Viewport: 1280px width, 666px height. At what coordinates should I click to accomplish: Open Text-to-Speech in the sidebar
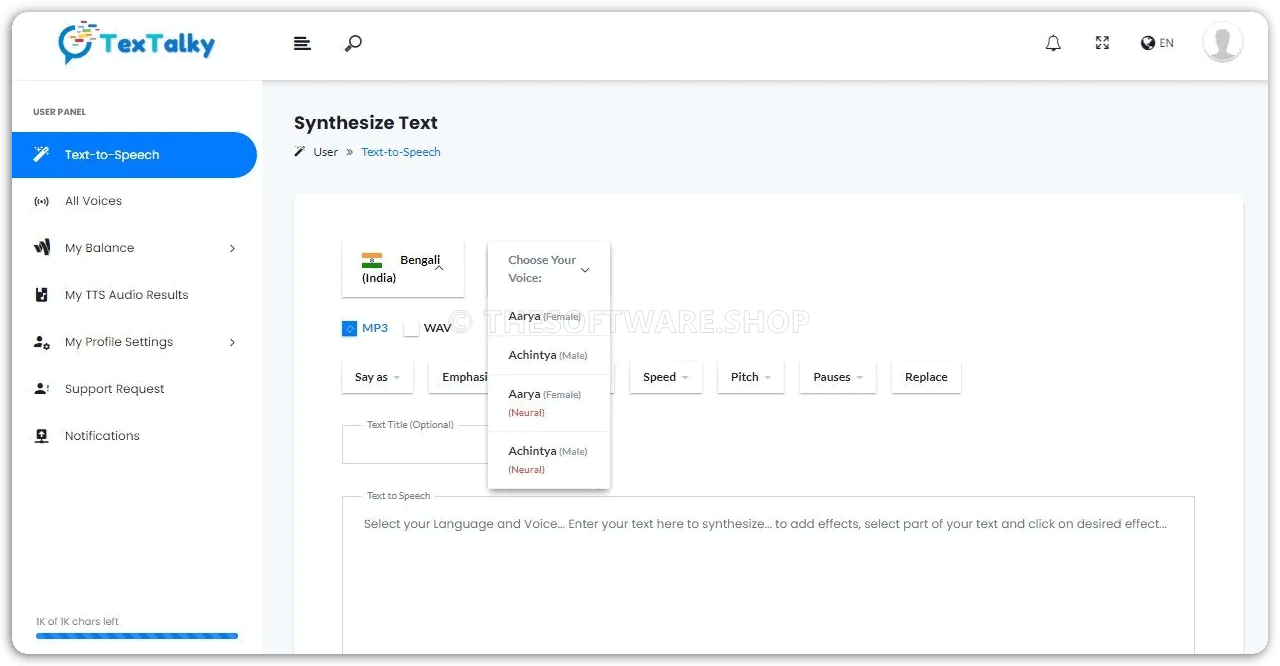pos(134,155)
